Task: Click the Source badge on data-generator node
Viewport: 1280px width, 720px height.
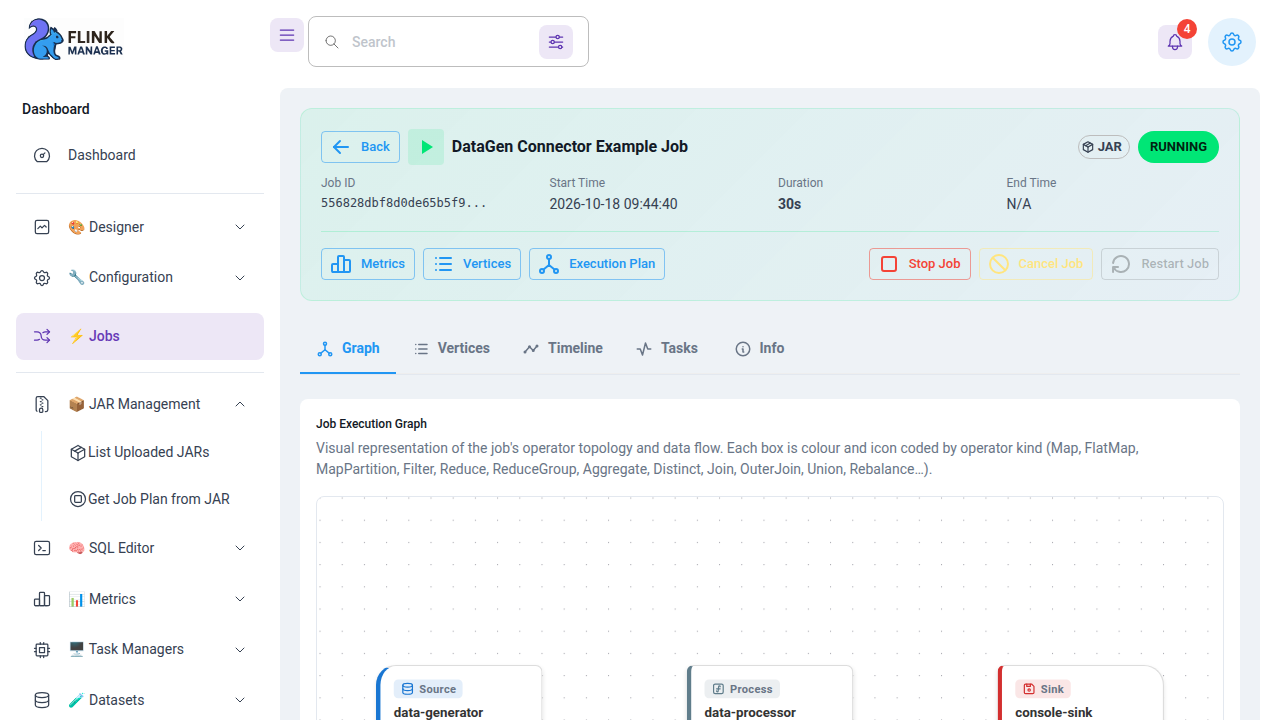Action: (x=428, y=689)
